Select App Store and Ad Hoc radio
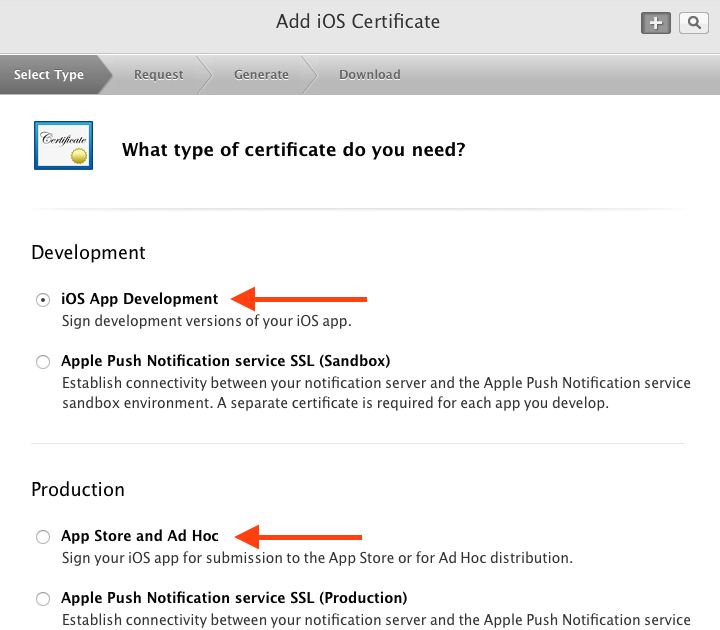Viewport: 720px width, 630px height. tap(43, 537)
